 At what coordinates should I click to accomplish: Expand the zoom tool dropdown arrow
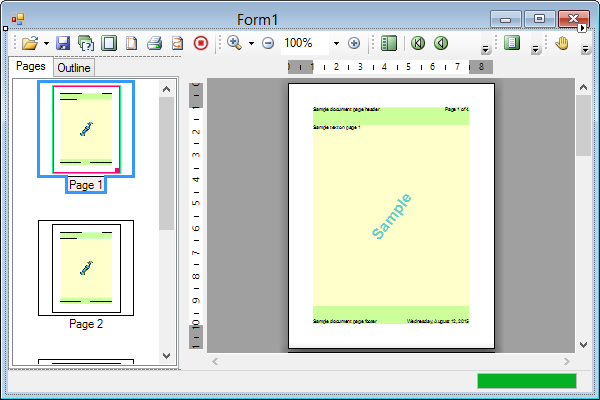point(250,44)
